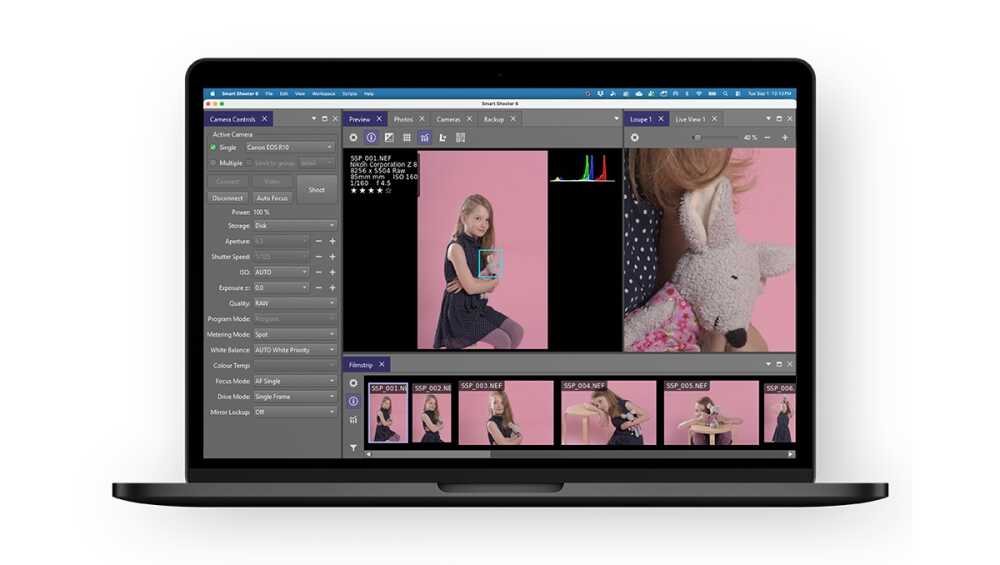
Task: Zoom in Loupe with plus icon
Action: pos(785,138)
